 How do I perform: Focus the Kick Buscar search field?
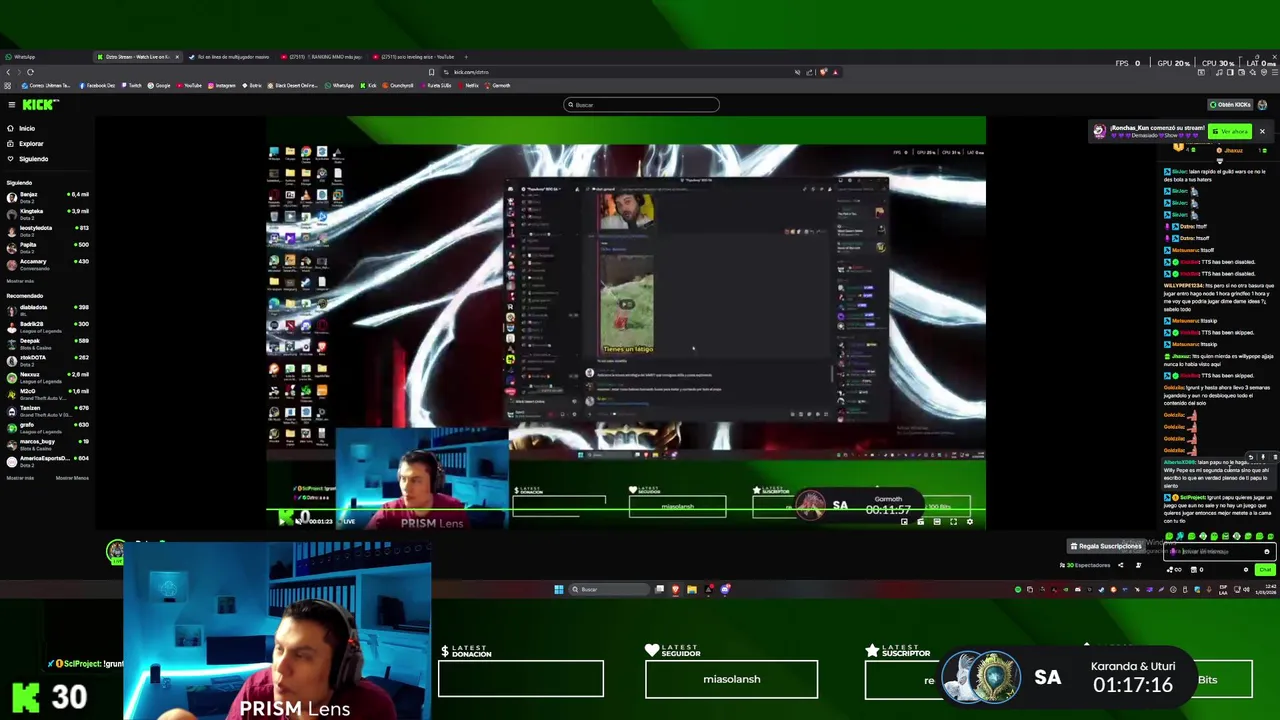click(641, 104)
